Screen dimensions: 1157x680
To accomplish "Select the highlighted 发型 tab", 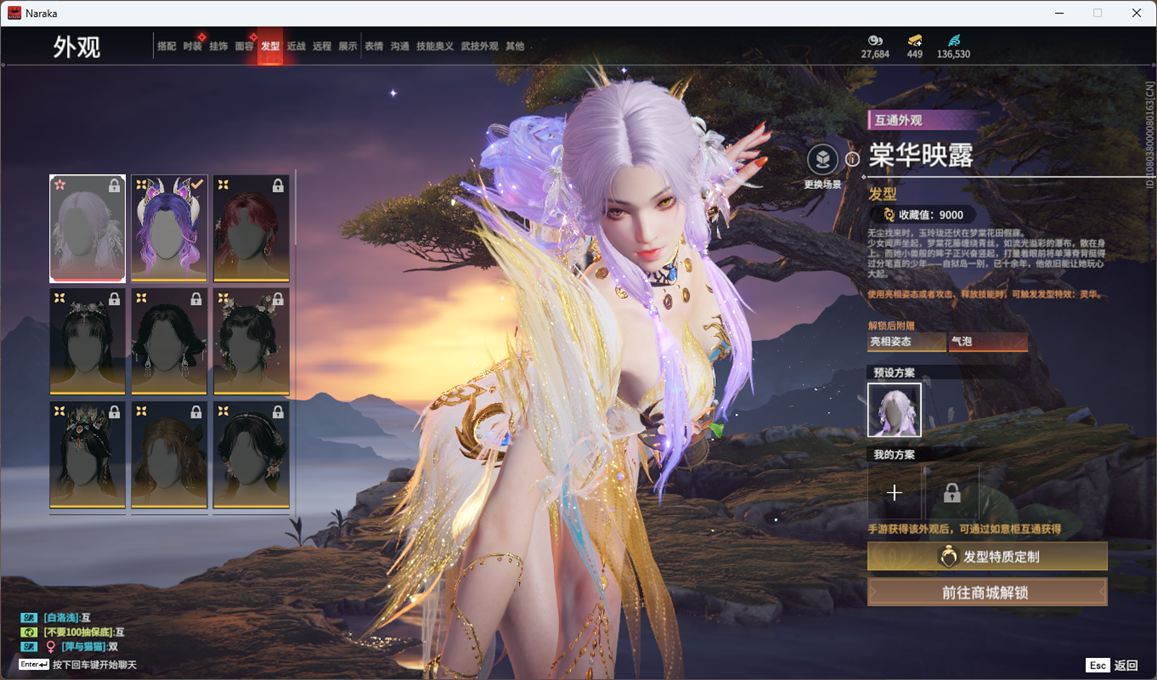I will [270, 46].
